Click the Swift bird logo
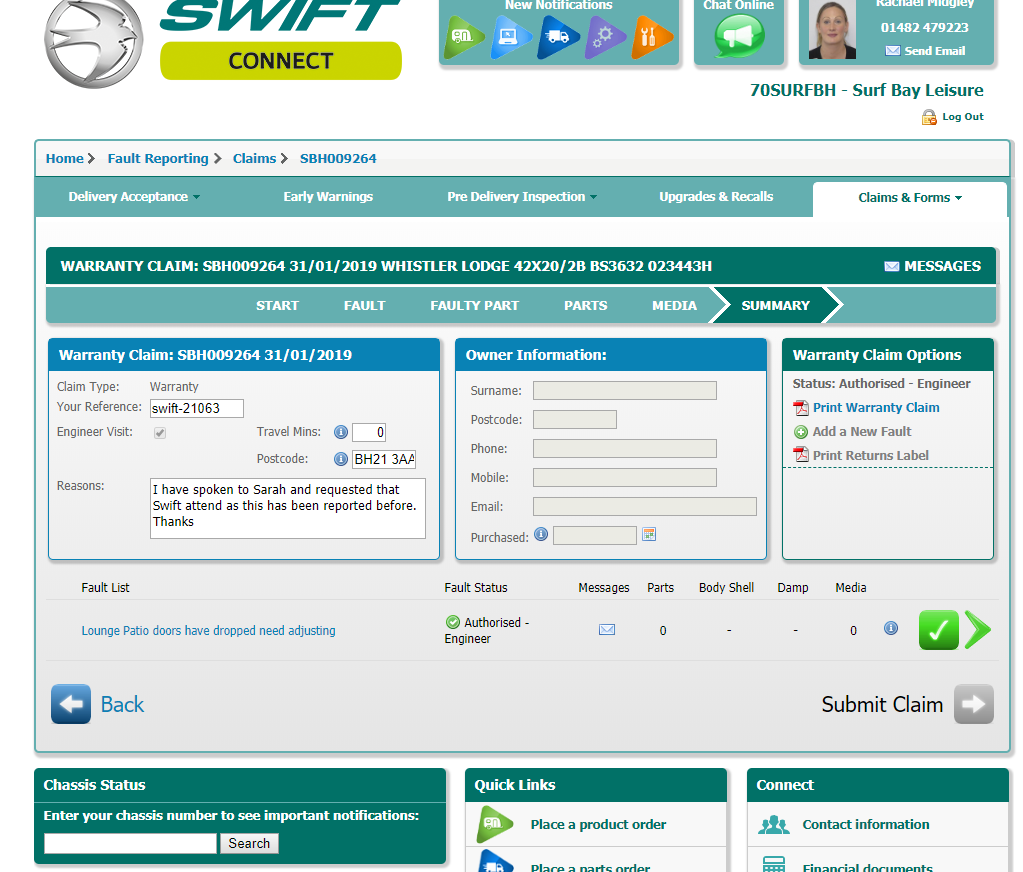1023x872 pixels. click(94, 42)
